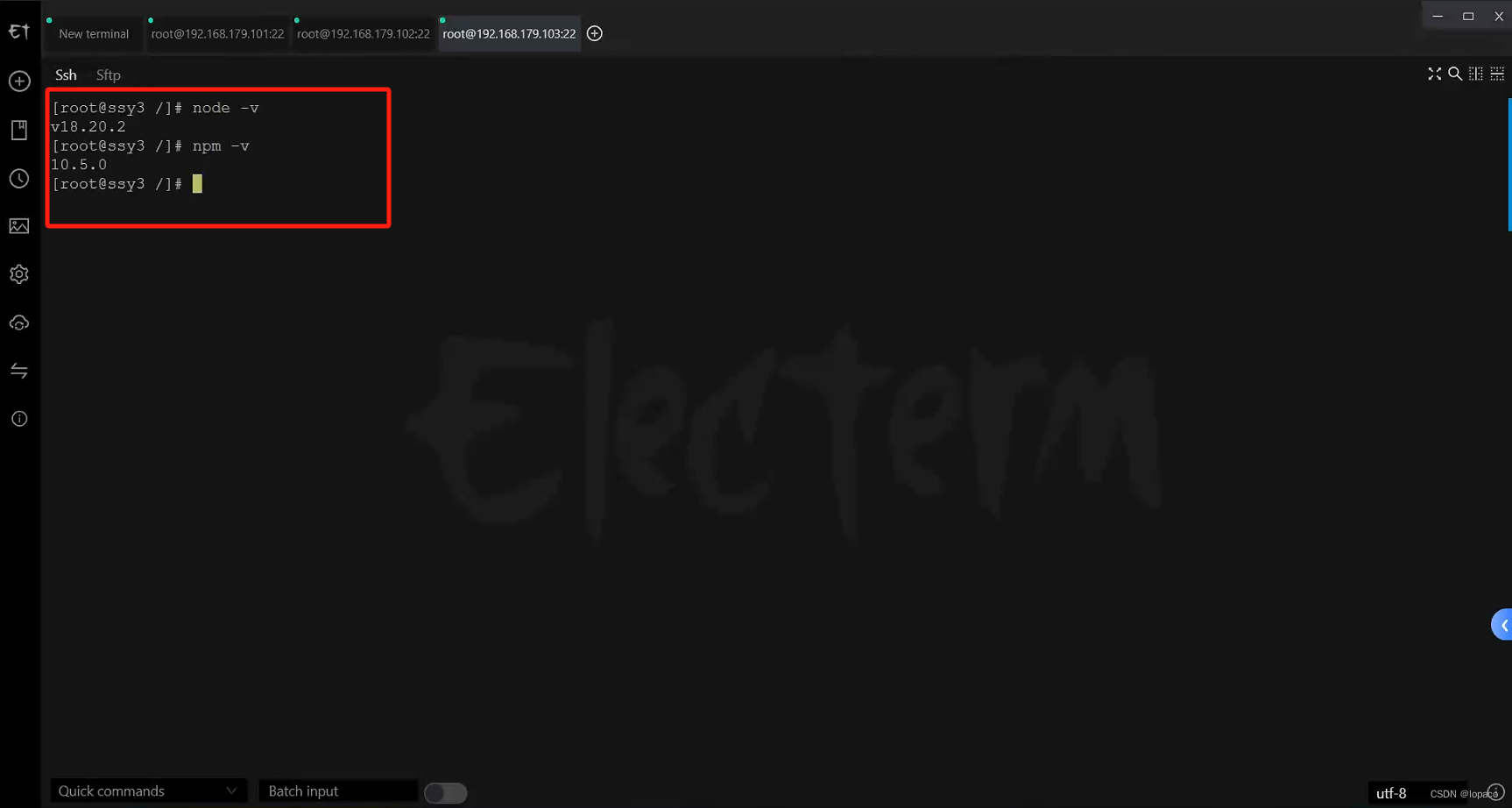Open terminal themes picture icon
Viewport: 1512px width, 808px height.
19,226
